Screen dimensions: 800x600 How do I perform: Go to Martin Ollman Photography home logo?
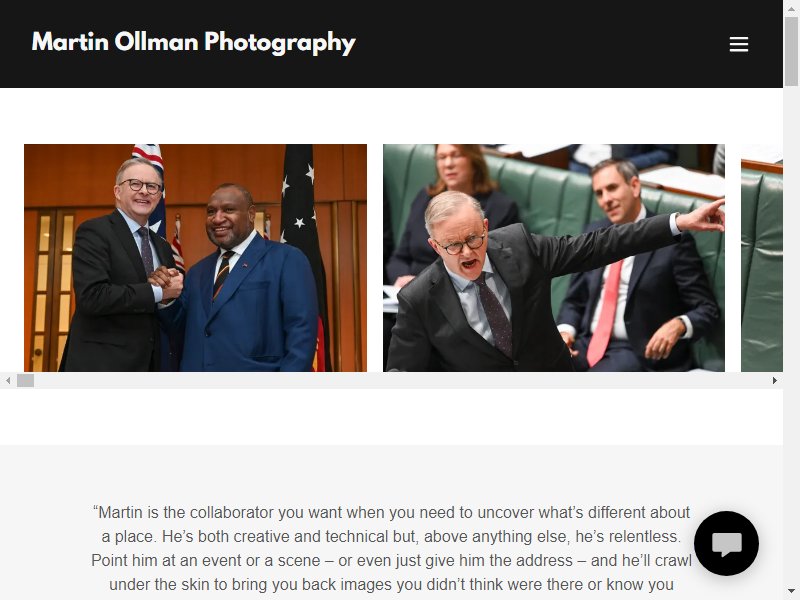pos(193,42)
